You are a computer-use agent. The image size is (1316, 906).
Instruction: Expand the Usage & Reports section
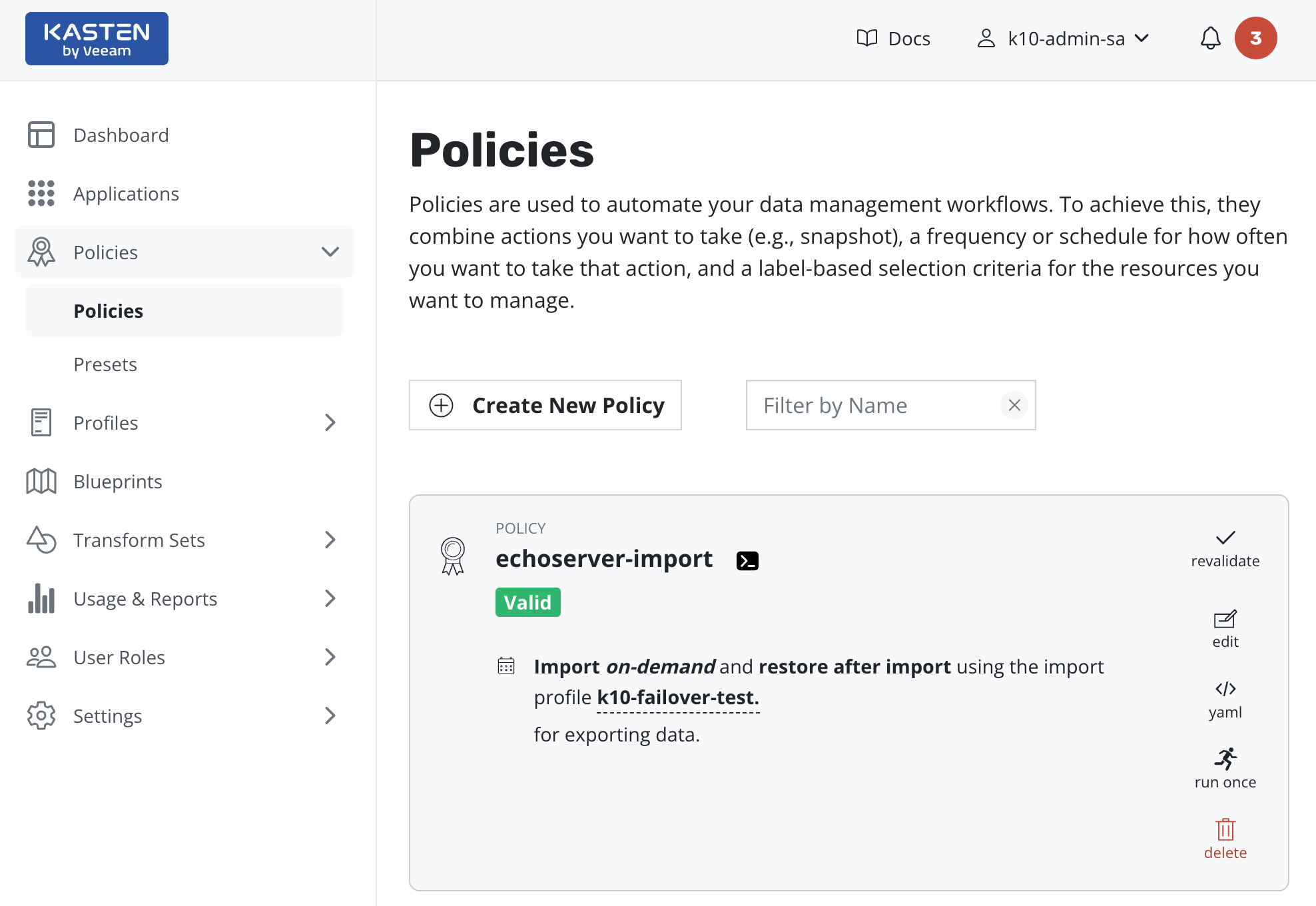[x=330, y=598]
